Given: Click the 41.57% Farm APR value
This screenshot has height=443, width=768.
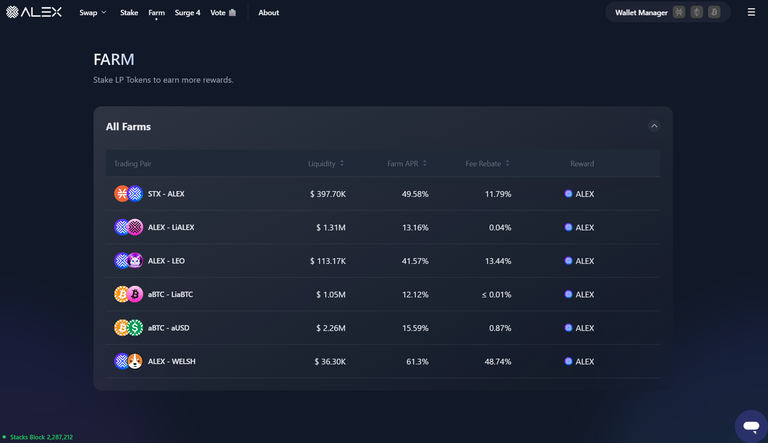Looking at the screenshot, I should click(415, 261).
